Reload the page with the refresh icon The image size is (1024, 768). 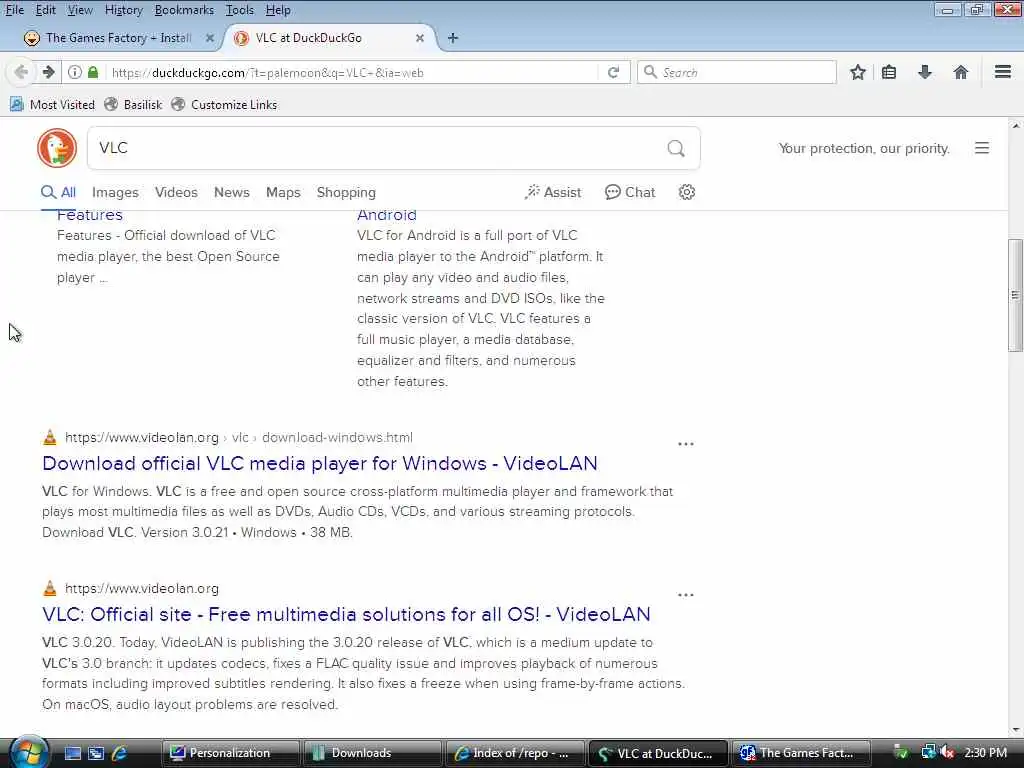pos(613,72)
